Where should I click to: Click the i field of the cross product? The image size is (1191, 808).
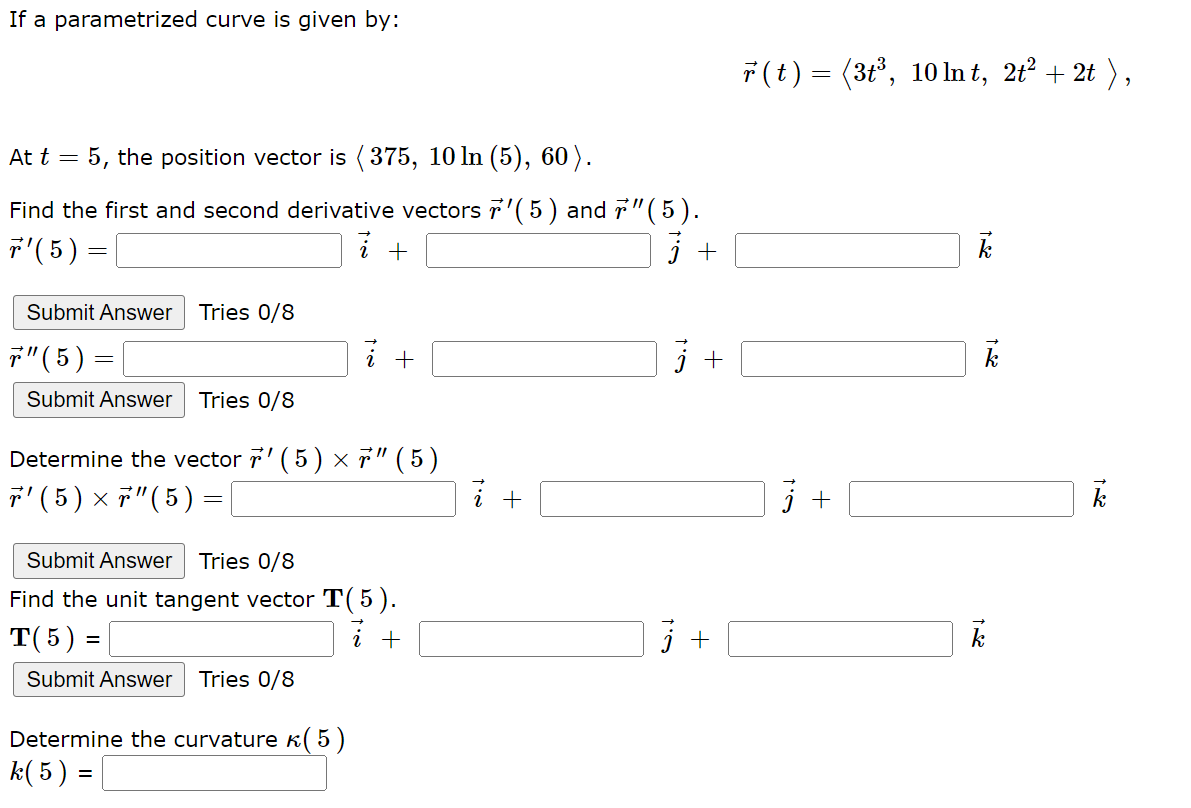point(342,498)
